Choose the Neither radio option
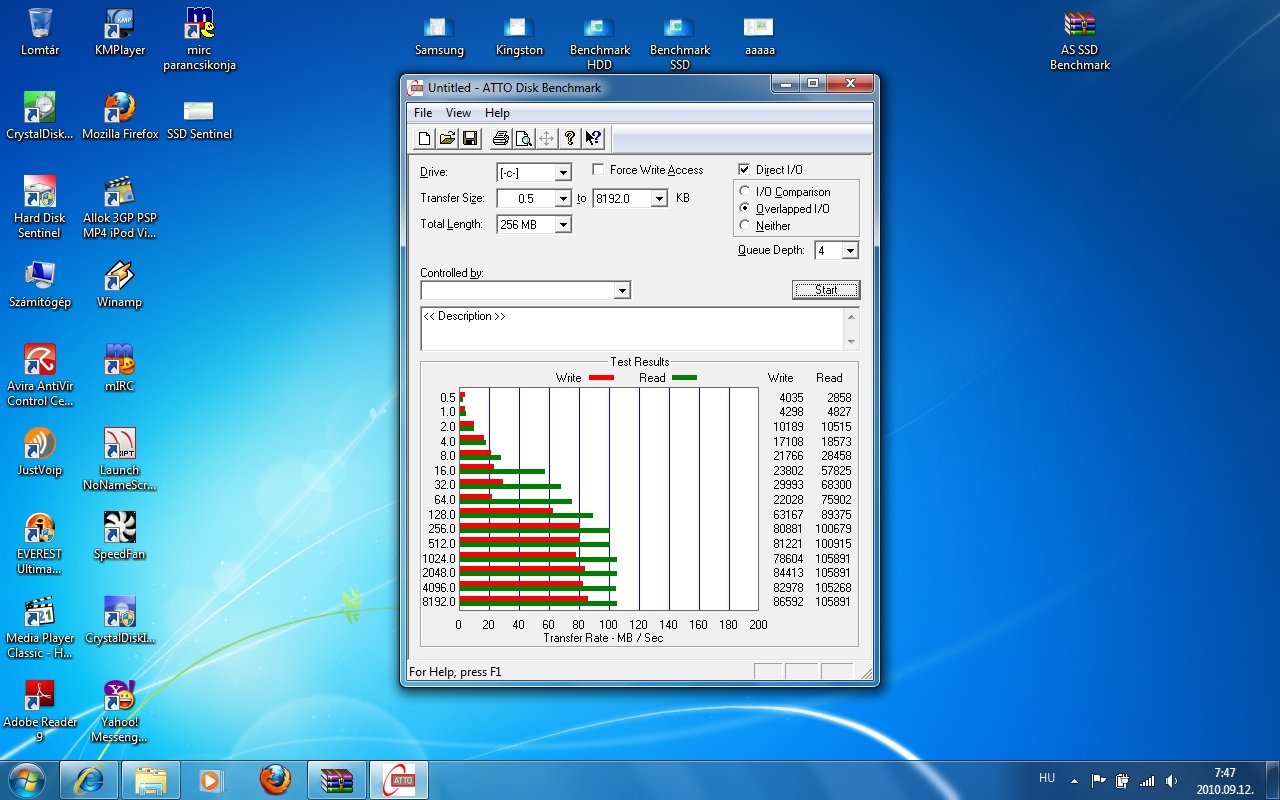Viewport: 1280px width, 800px height. 744,226
